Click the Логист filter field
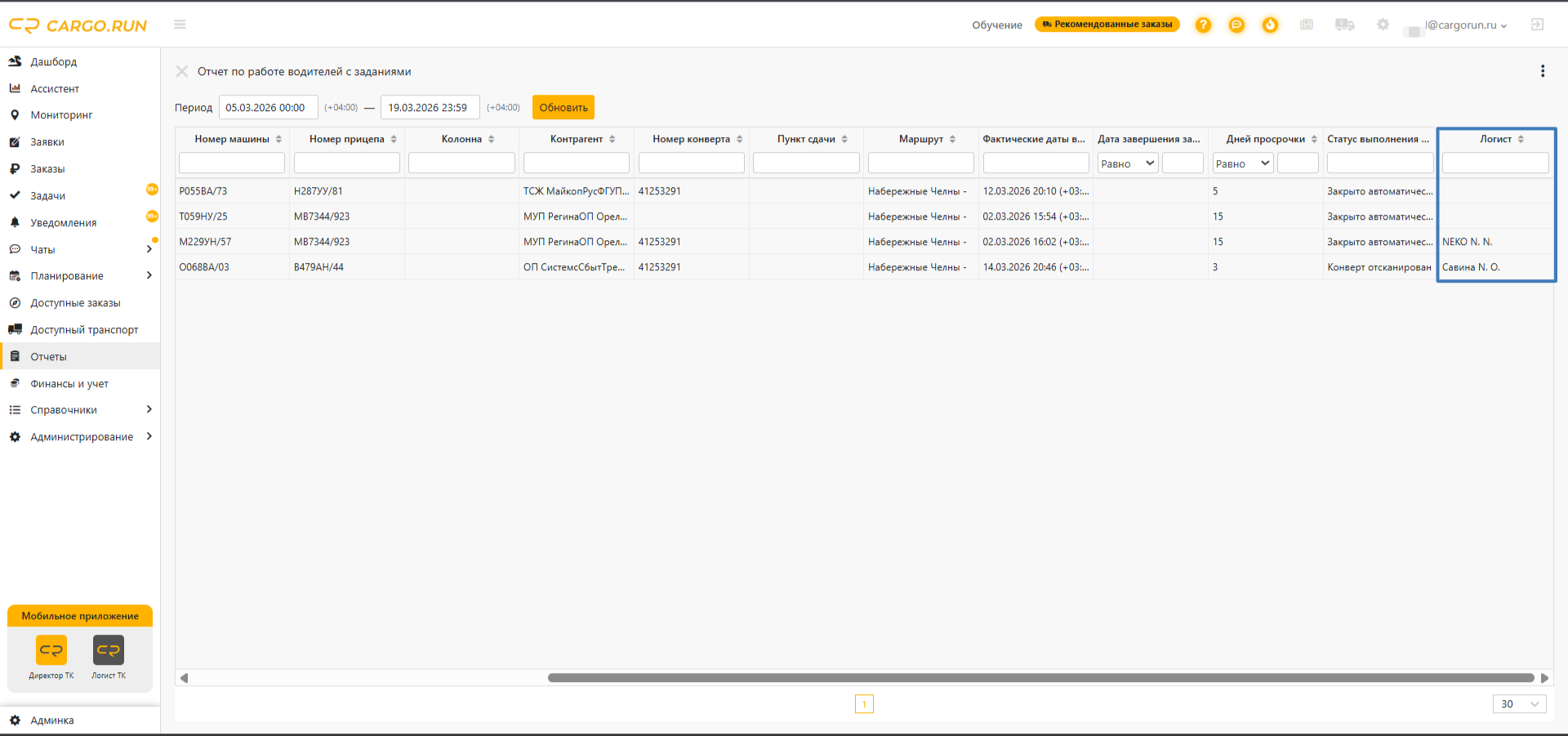Screen dimensions: 1568x736 point(1495,163)
